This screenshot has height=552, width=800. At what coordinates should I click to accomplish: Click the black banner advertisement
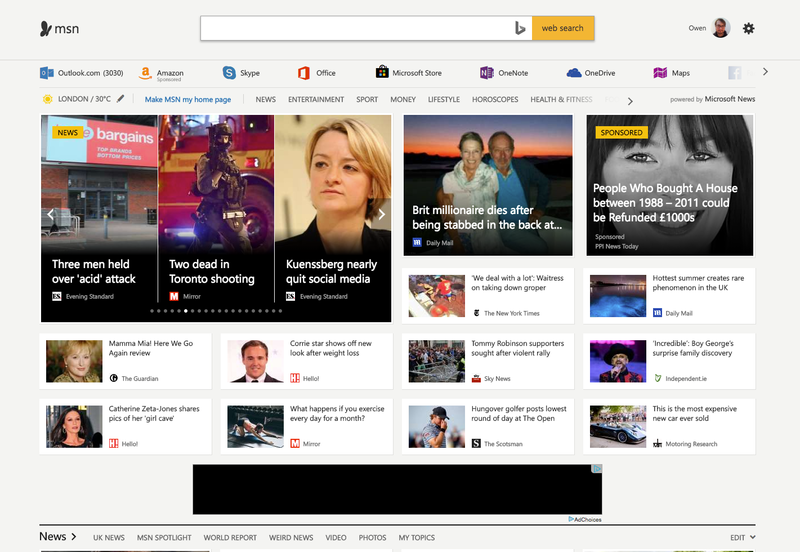pyautogui.click(x=397, y=489)
